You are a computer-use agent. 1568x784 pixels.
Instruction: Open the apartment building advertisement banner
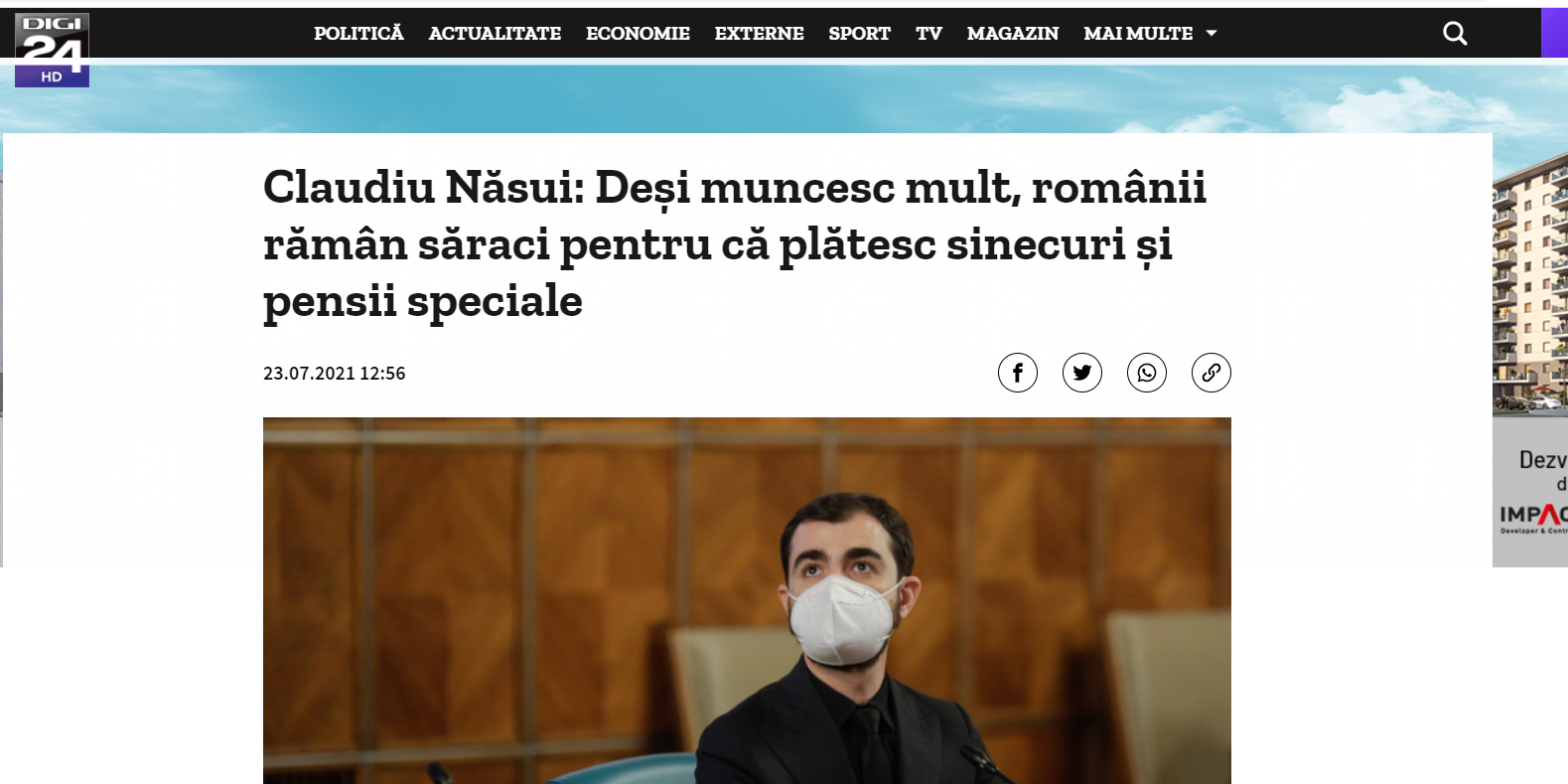click(1530, 350)
